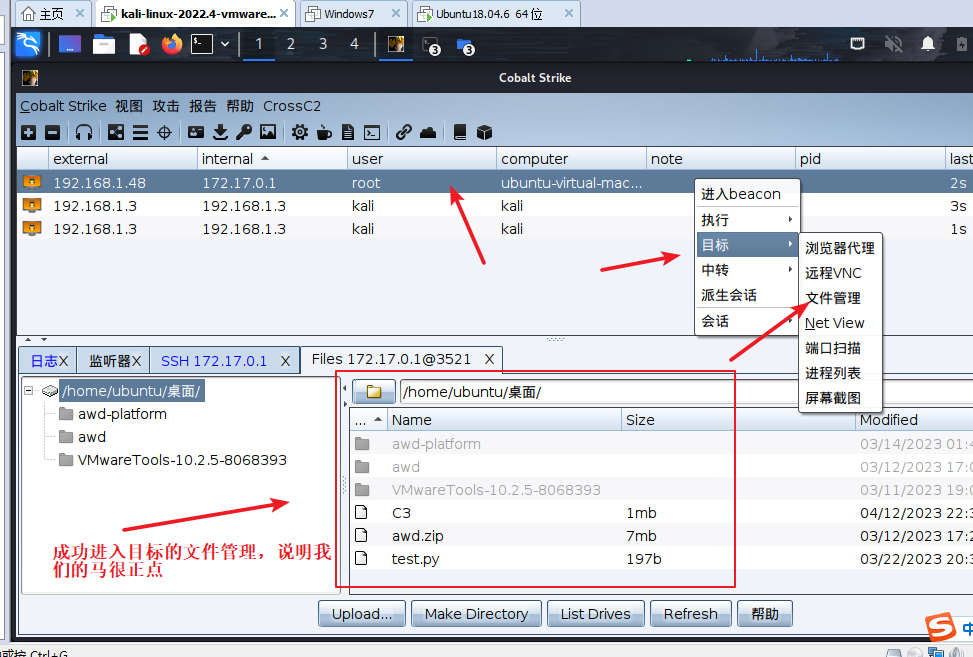Click the cube About icon in toolbar

tap(485, 132)
